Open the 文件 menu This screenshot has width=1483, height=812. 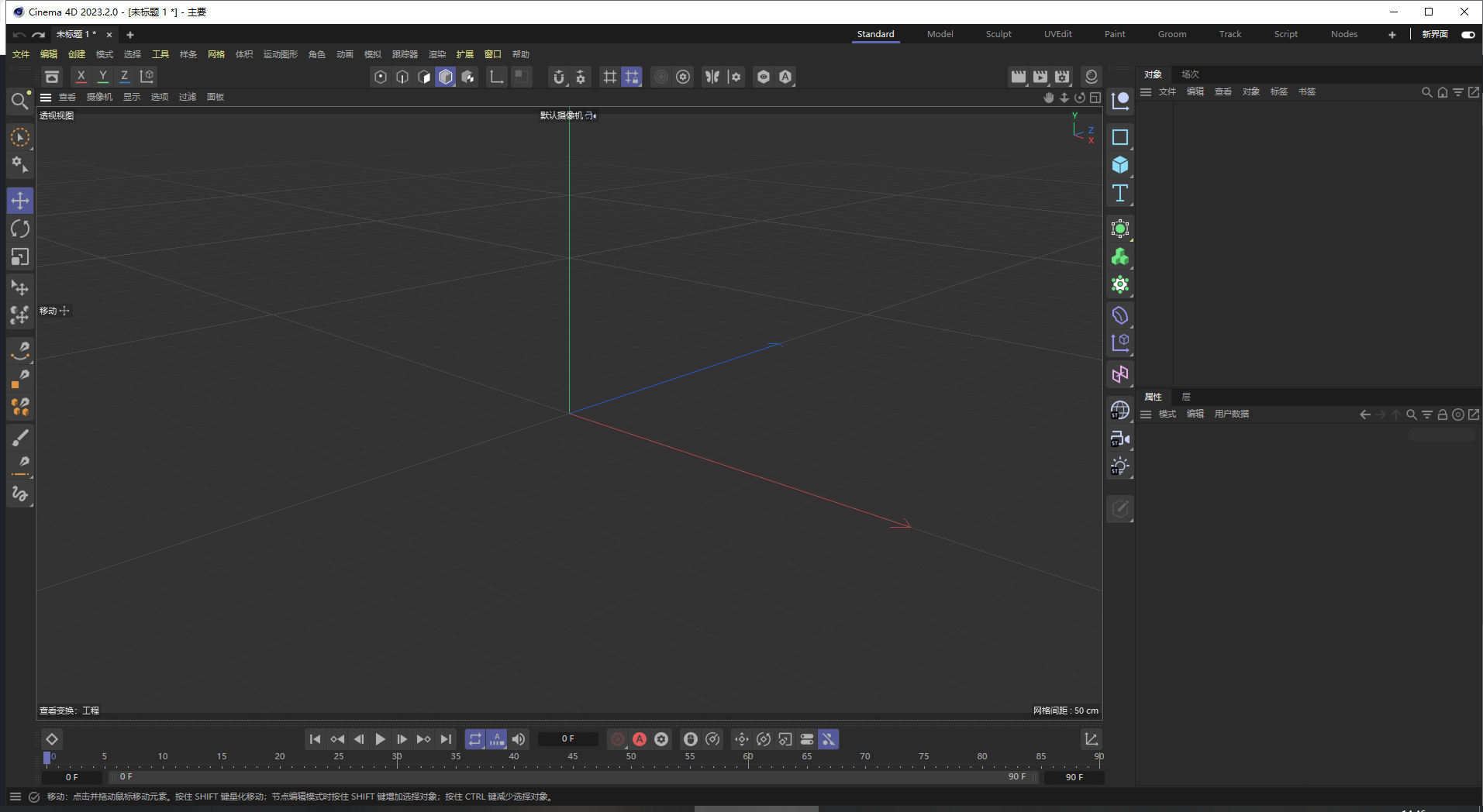(x=21, y=54)
